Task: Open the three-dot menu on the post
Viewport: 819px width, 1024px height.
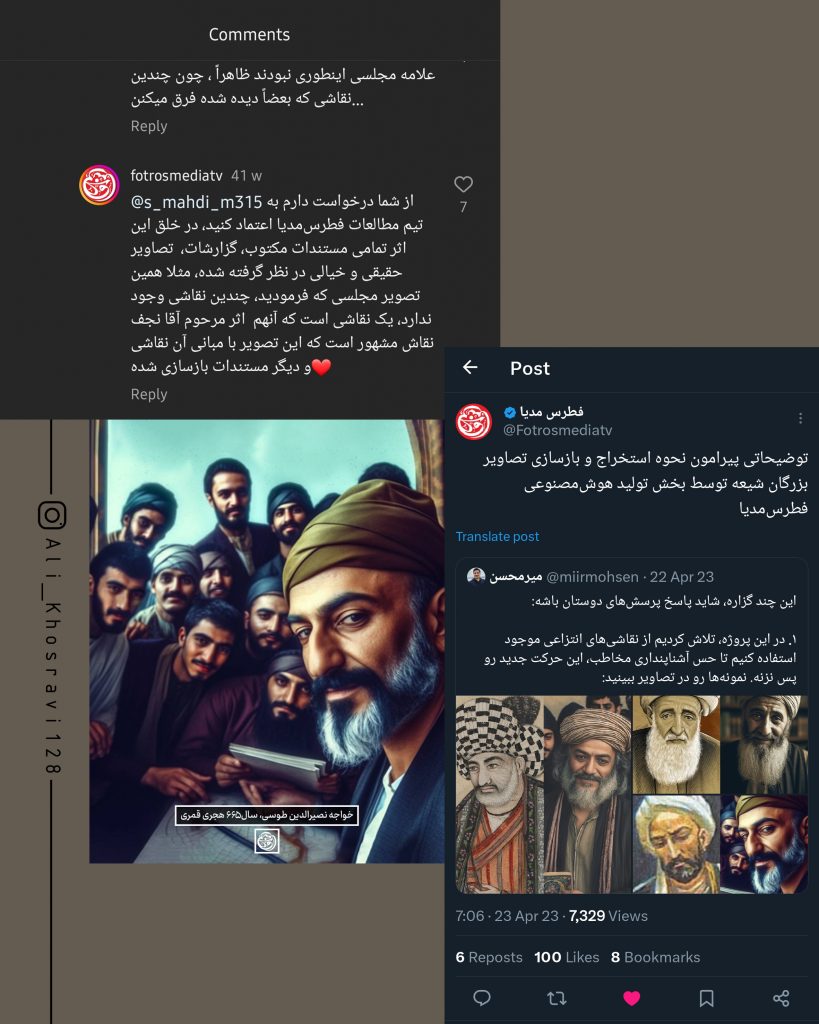Action: [800, 418]
